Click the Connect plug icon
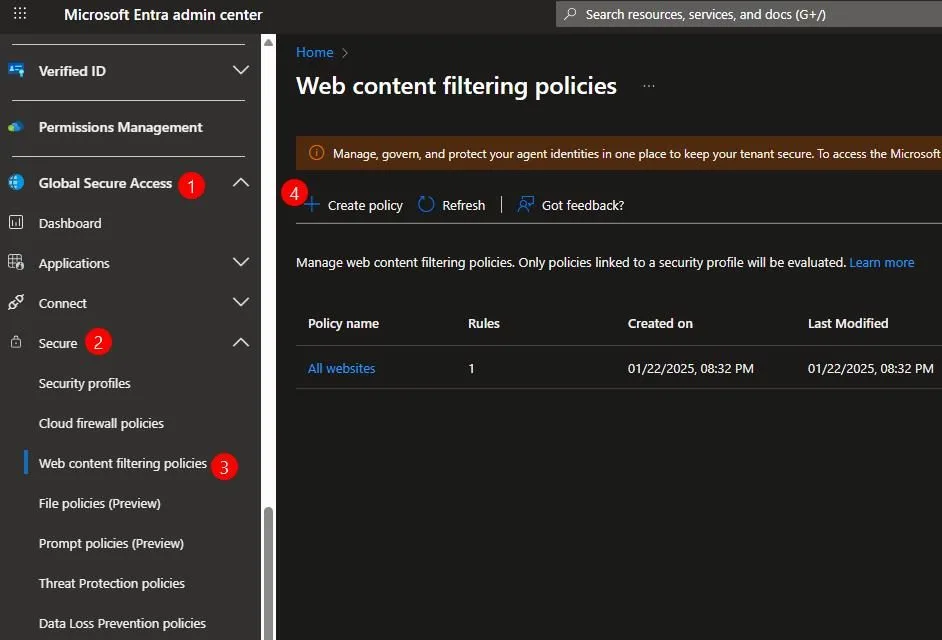The width and height of the screenshot is (942, 640). (x=16, y=302)
